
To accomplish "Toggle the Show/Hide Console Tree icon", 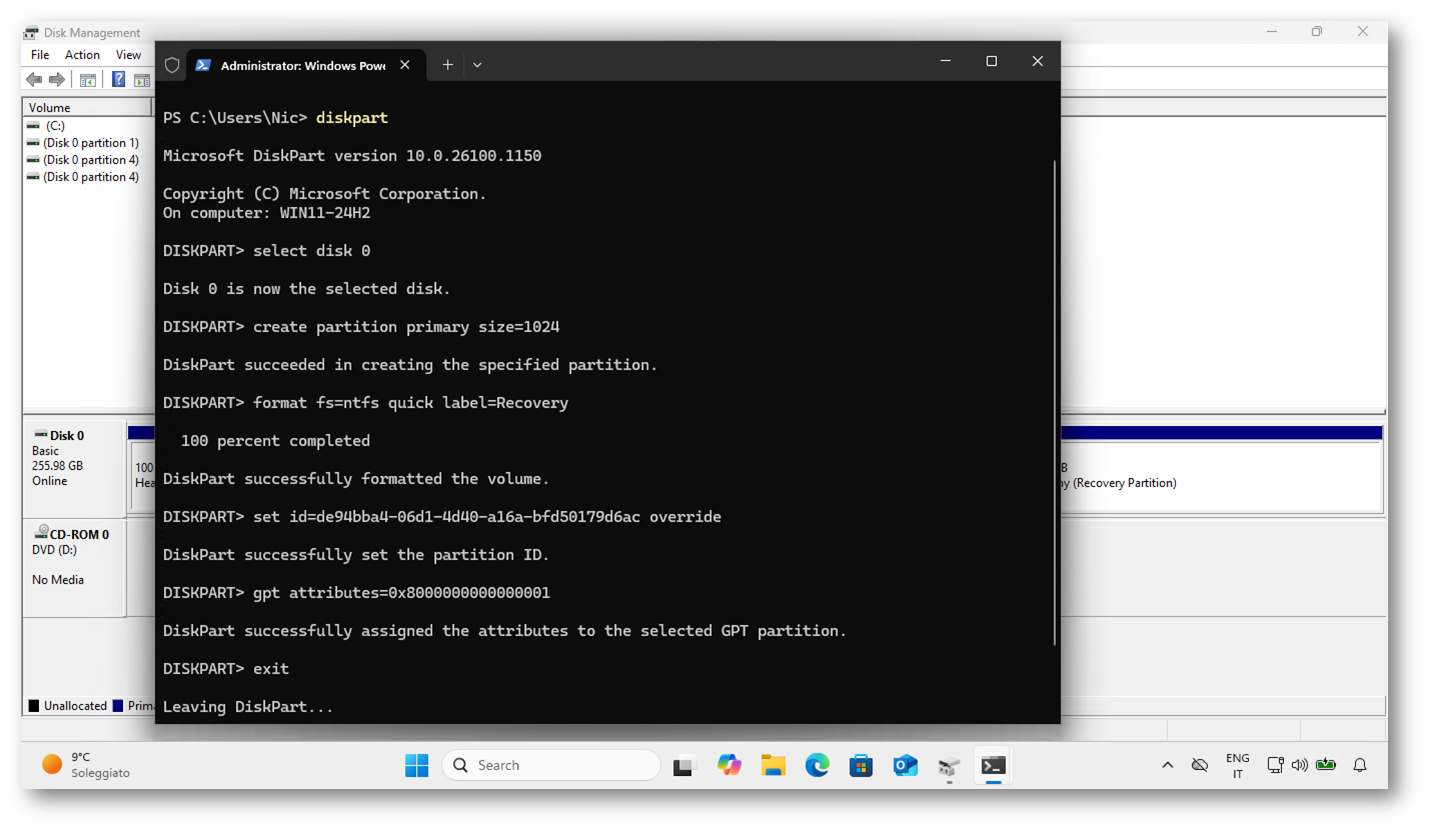I will point(88,80).
